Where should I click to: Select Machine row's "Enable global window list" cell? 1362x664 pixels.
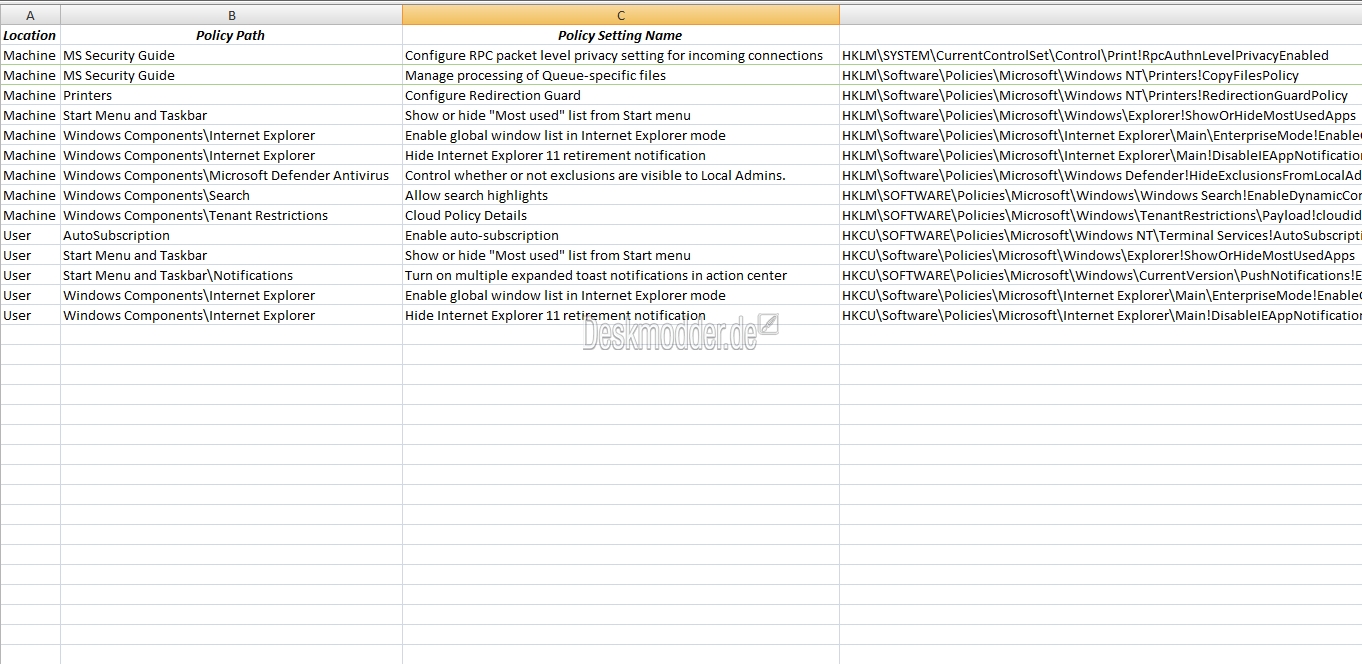621,135
